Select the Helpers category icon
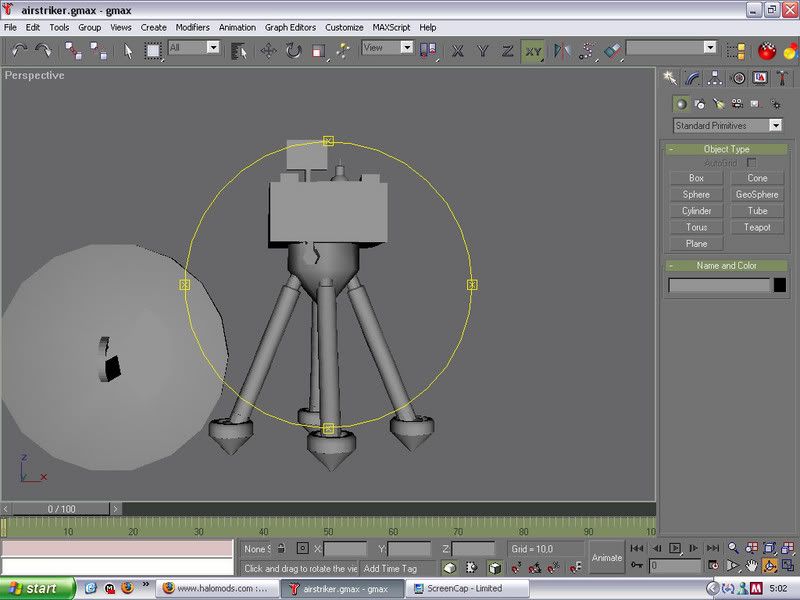800x600 pixels. pos(756,104)
